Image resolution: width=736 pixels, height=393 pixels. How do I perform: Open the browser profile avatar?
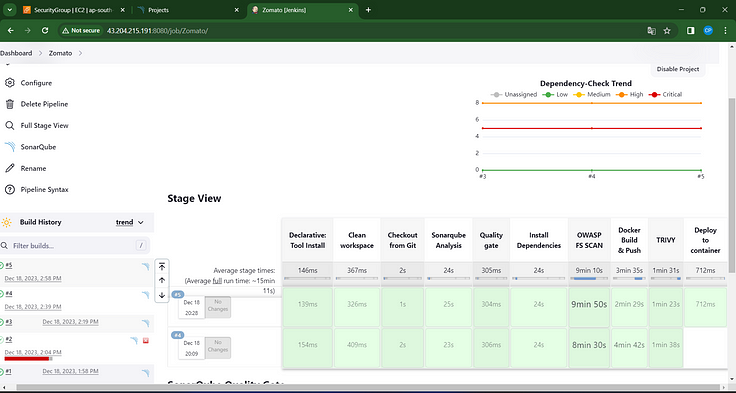pos(708,31)
